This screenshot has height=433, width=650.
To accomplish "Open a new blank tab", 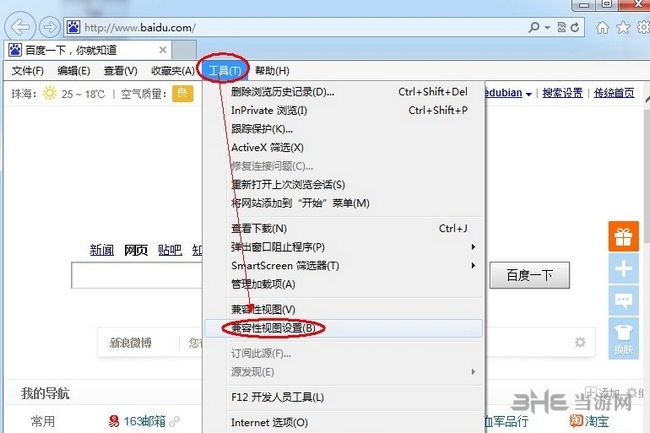I will [184, 50].
